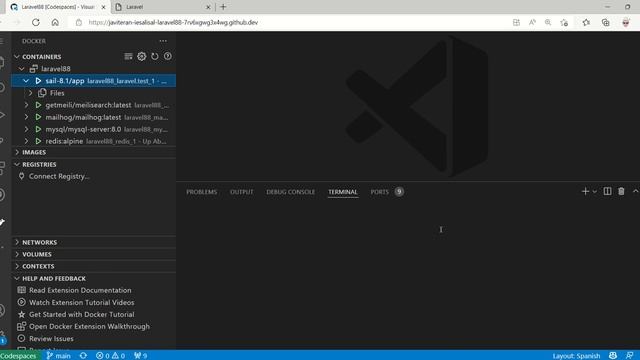Switch to OUTPUT panel tab
640x360 pixels.
pos(242,192)
